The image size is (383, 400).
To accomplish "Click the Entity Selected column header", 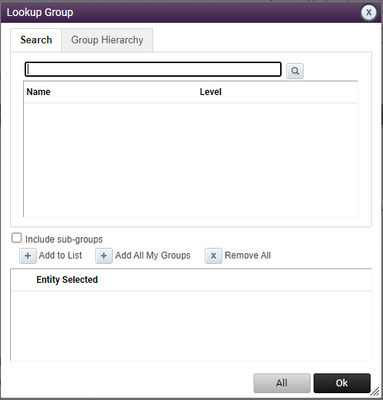I will click(67, 280).
